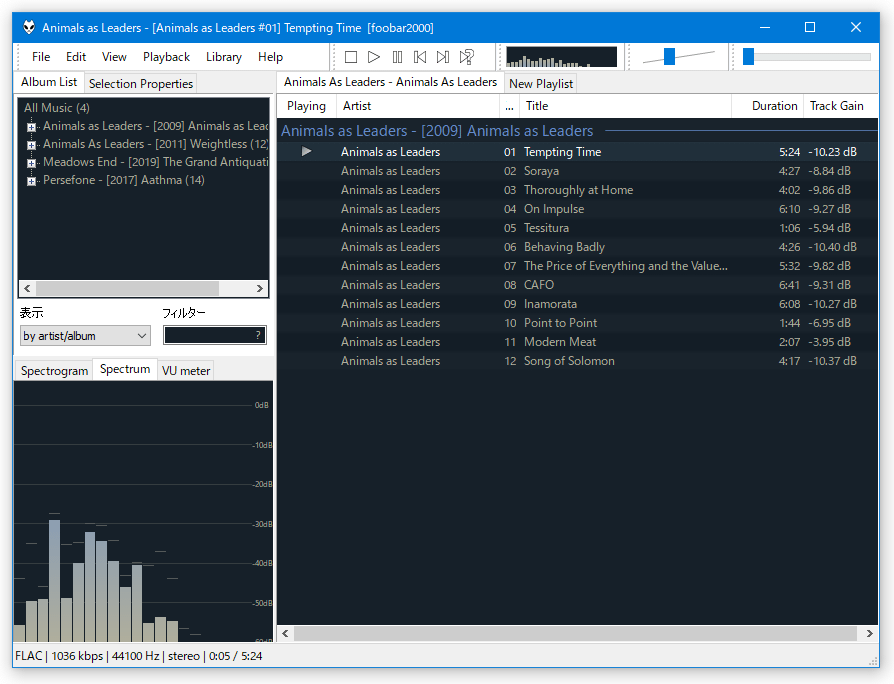
Task: Select track 07 The Price of Everything
Action: 578,266
